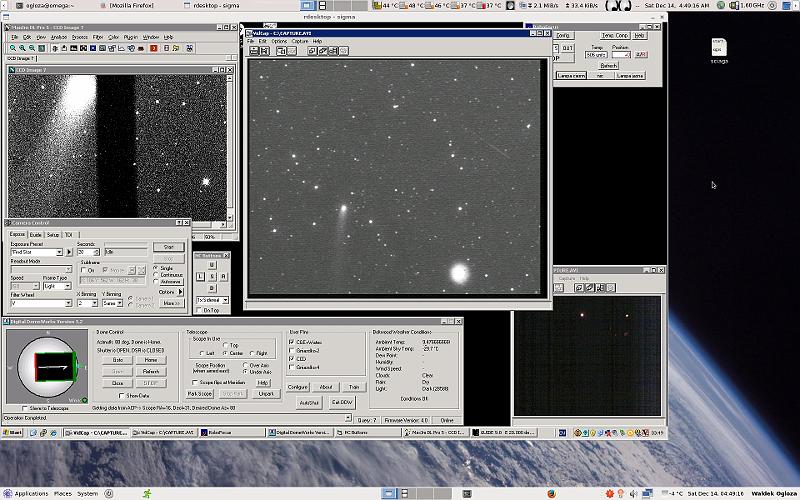Click the help question mark in Camera Control title bar
Screen dimensions: 800x500
(178, 223)
